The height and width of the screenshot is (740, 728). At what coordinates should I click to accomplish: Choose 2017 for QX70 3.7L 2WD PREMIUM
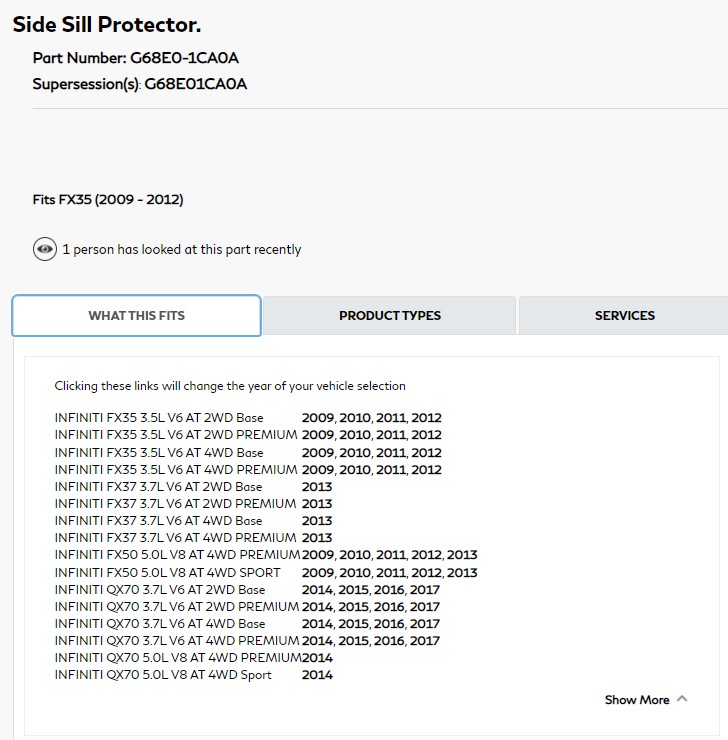(x=425, y=607)
